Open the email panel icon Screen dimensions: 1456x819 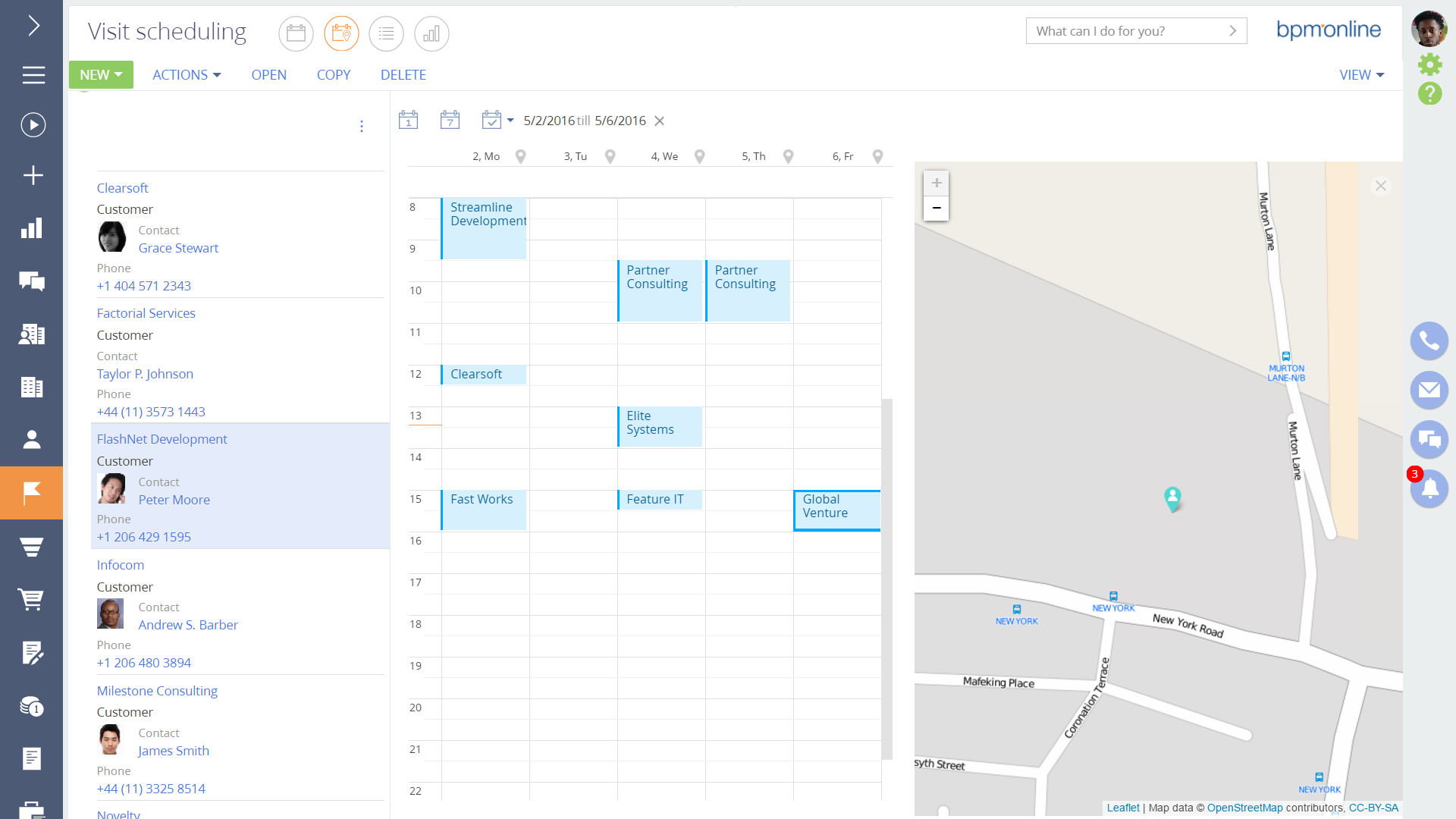pos(1429,391)
